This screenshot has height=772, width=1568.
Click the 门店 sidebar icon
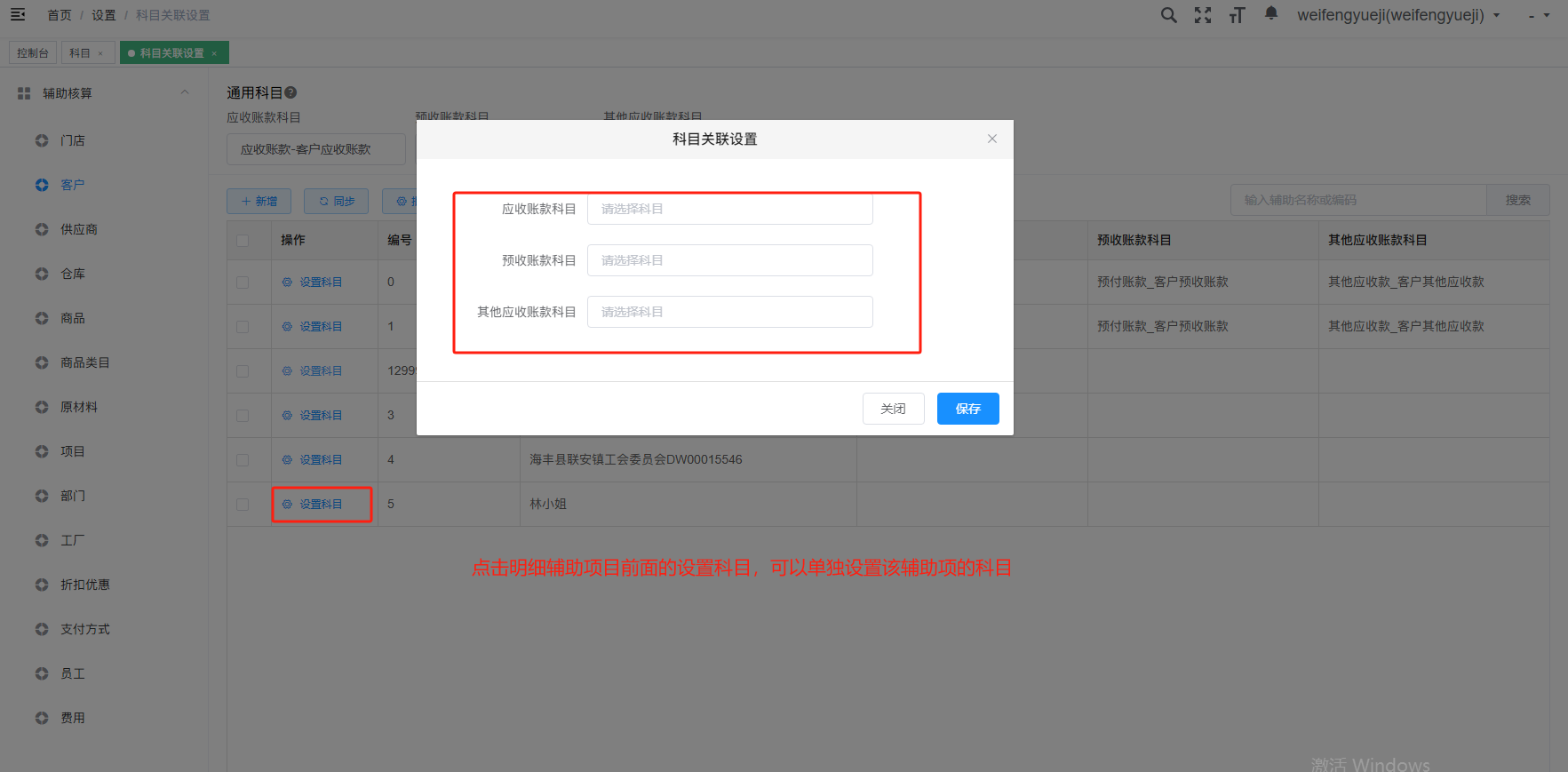[42, 140]
